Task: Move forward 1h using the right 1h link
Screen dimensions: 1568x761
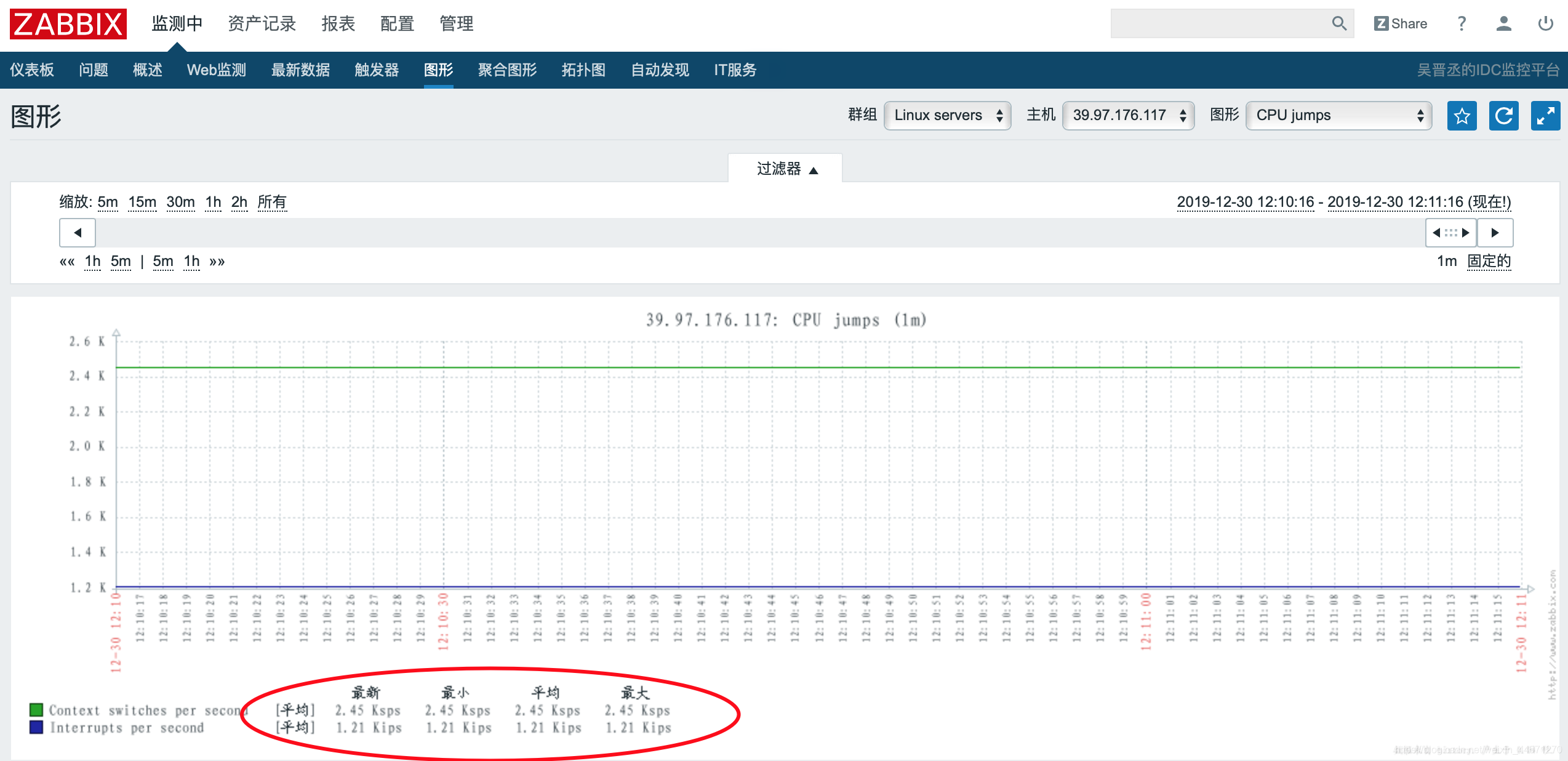Action: coord(192,262)
